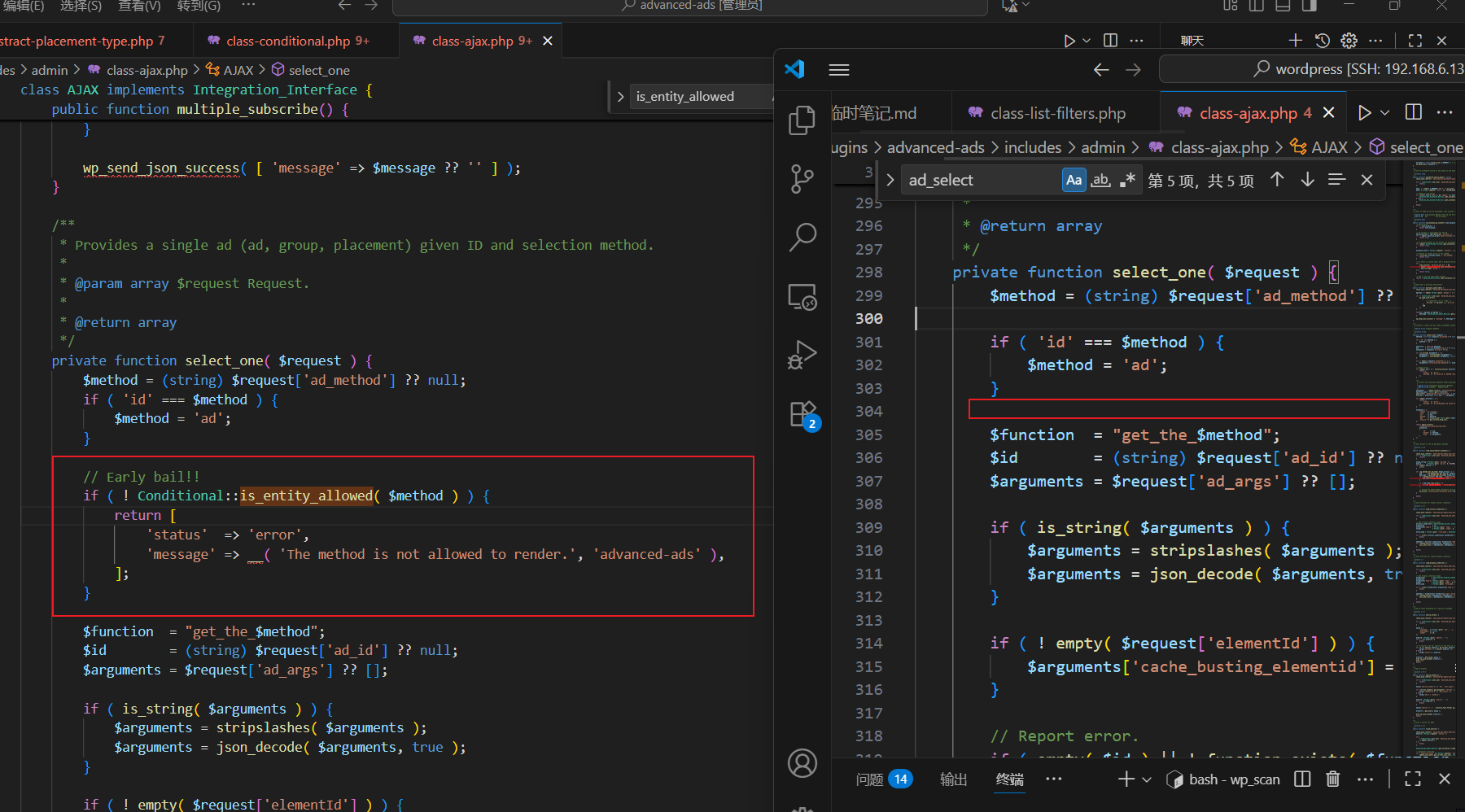Click admin breadcrumb in back window
Image resolution: width=1465 pixels, height=812 pixels.
pyautogui.click(x=50, y=70)
